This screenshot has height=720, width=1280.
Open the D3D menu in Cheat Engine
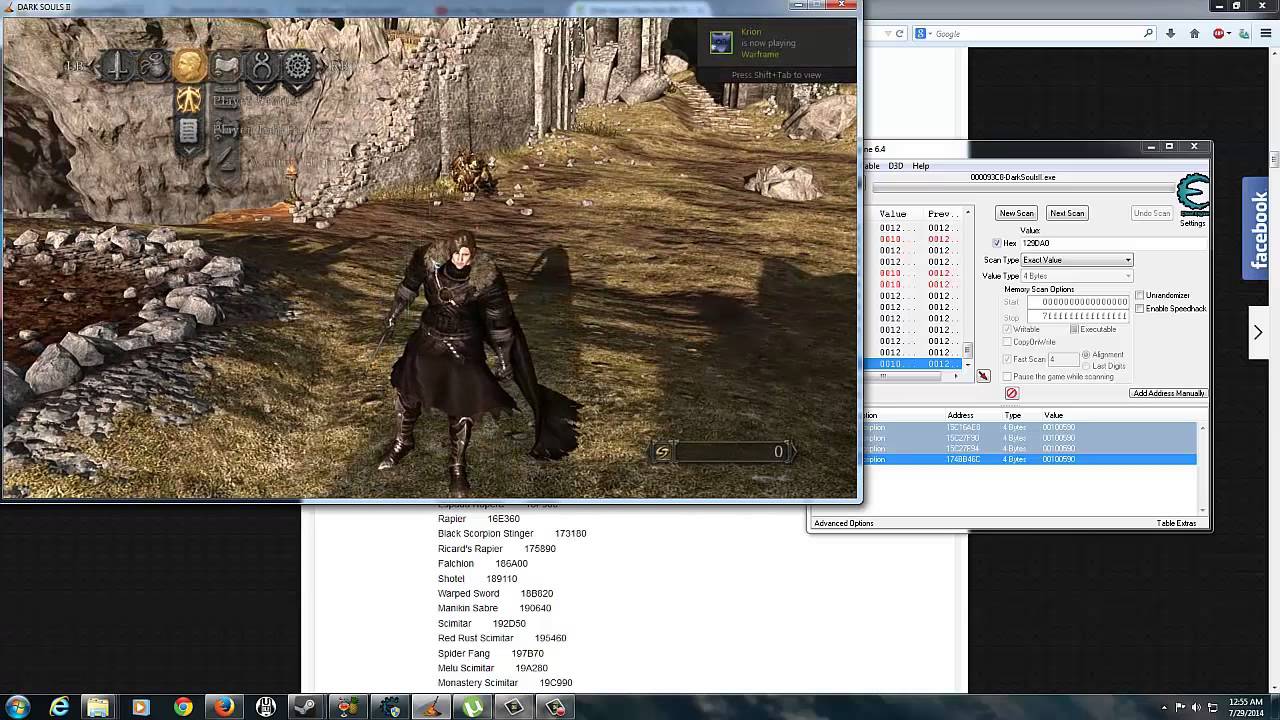coord(896,166)
